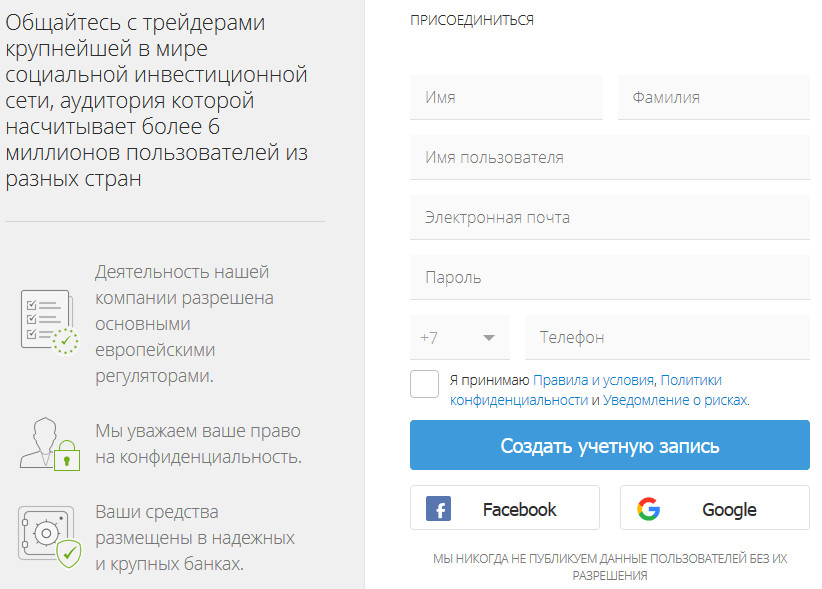Focus the Фамилия input field
The image size is (822, 589).
713,98
